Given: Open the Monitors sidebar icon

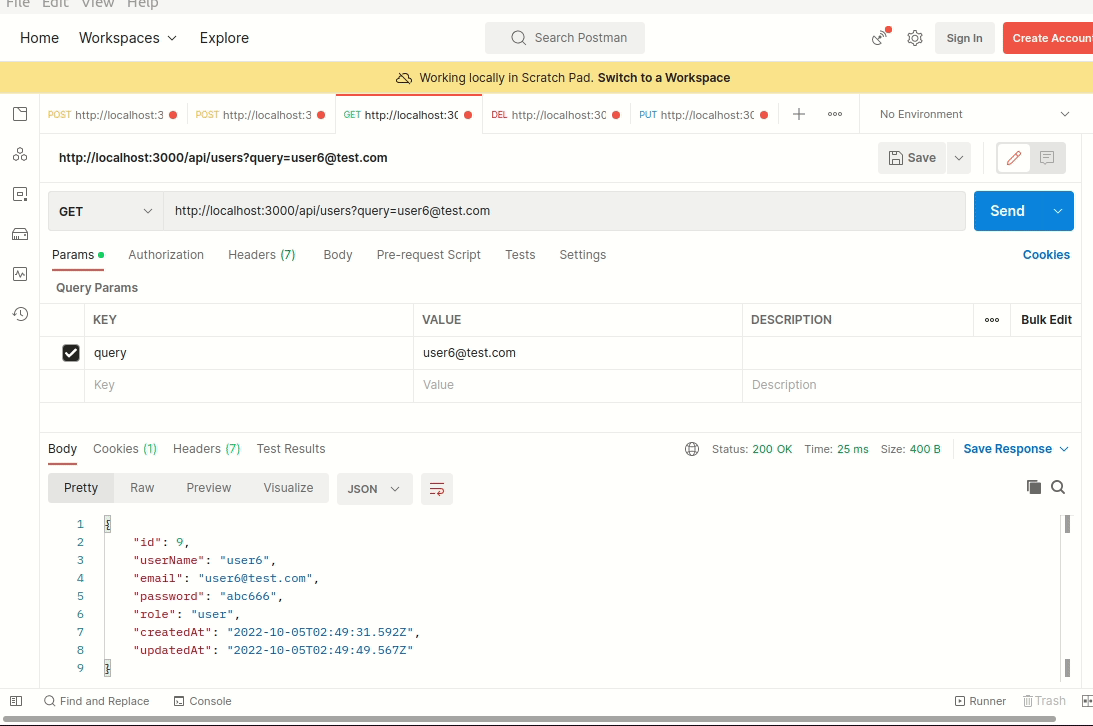Looking at the screenshot, I should (x=20, y=274).
